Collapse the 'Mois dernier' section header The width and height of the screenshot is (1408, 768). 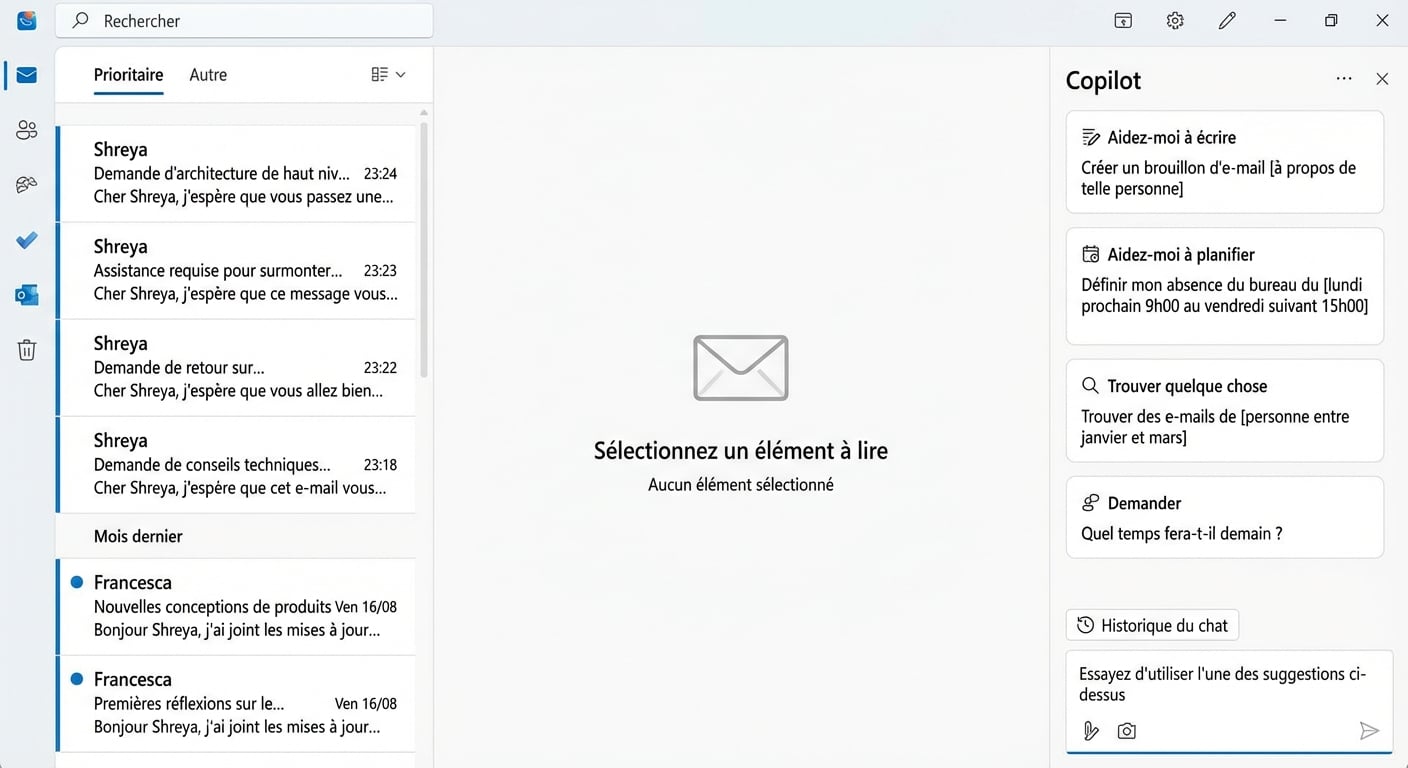pyautogui.click(x=137, y=536)
